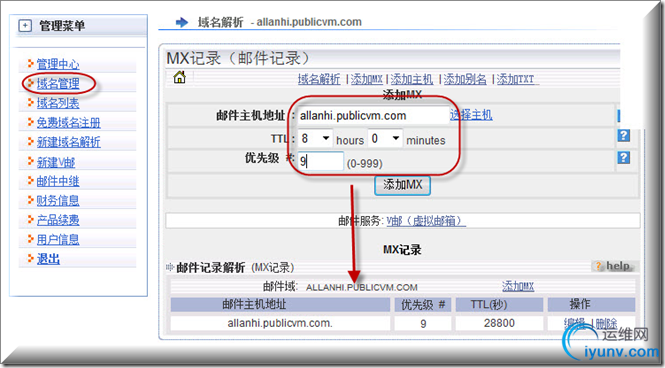Click the 添加MX submit button

(402, 185)
